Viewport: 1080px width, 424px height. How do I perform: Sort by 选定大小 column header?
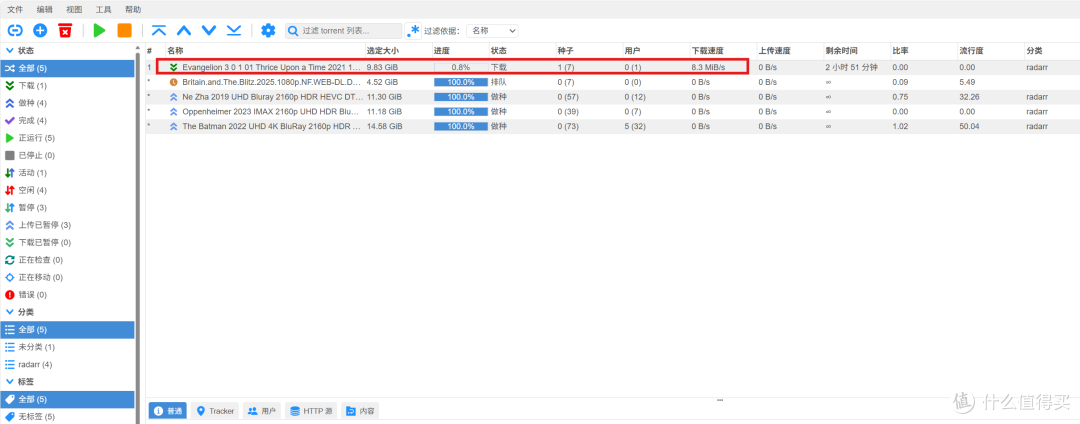pyautogui.click(x=398, y=51)
